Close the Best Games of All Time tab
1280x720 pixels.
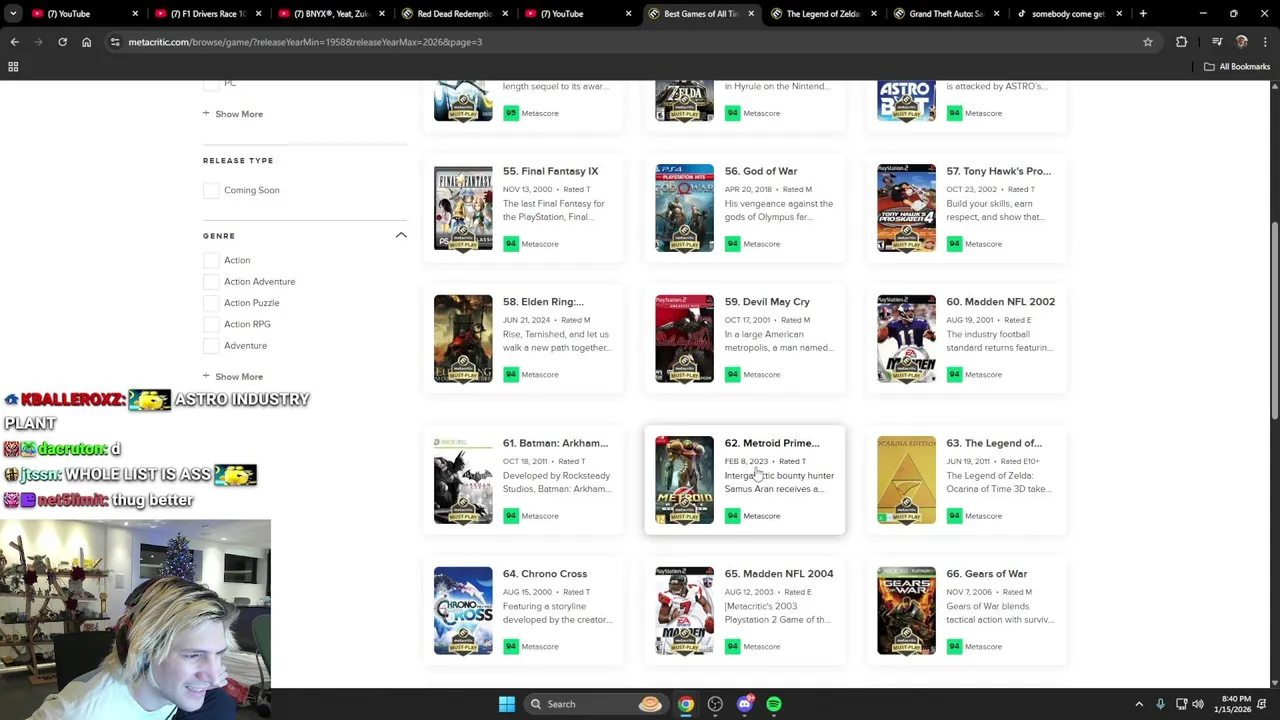click(752, 14)
